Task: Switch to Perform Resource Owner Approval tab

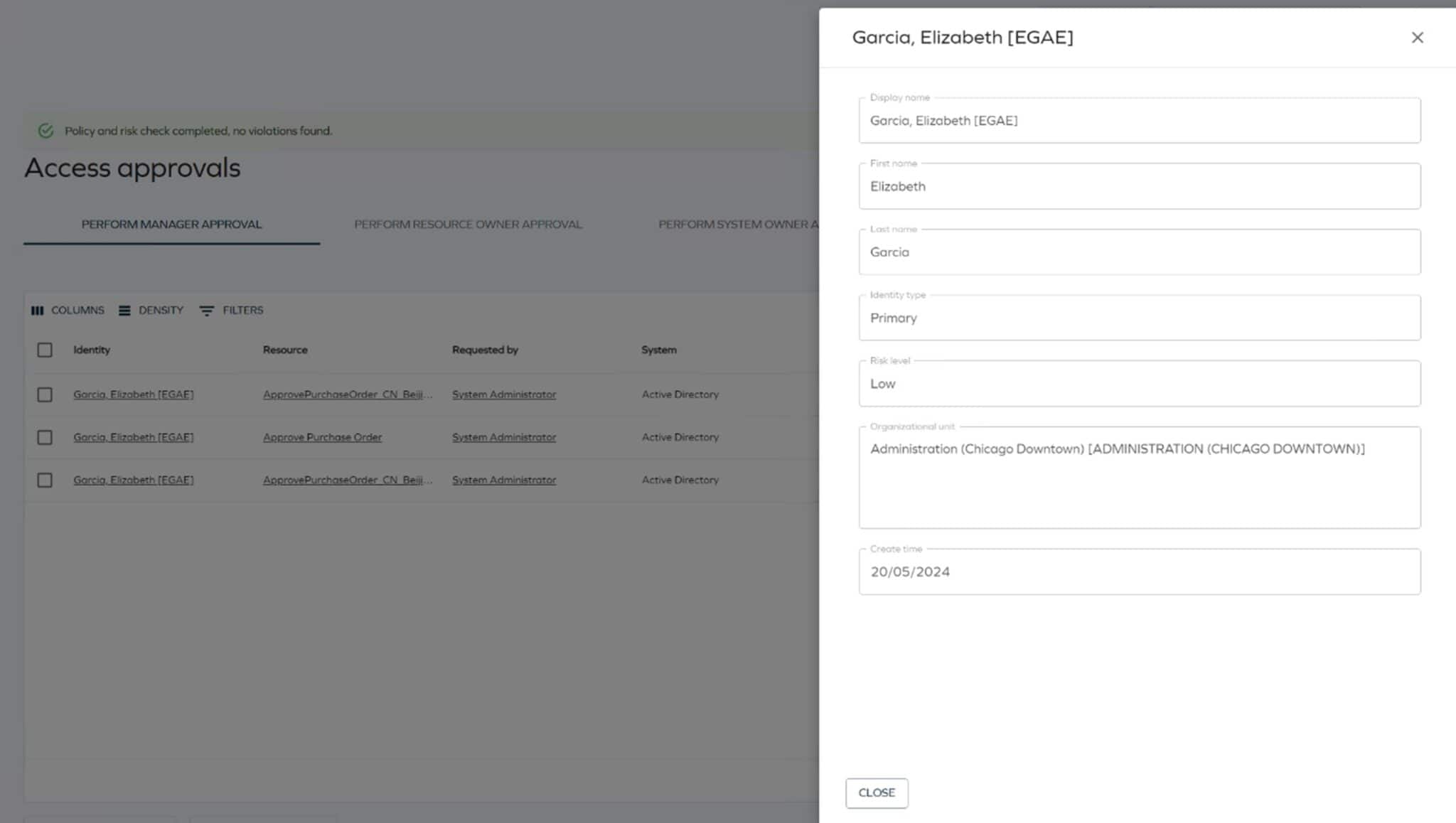Action: pos(468,225)
